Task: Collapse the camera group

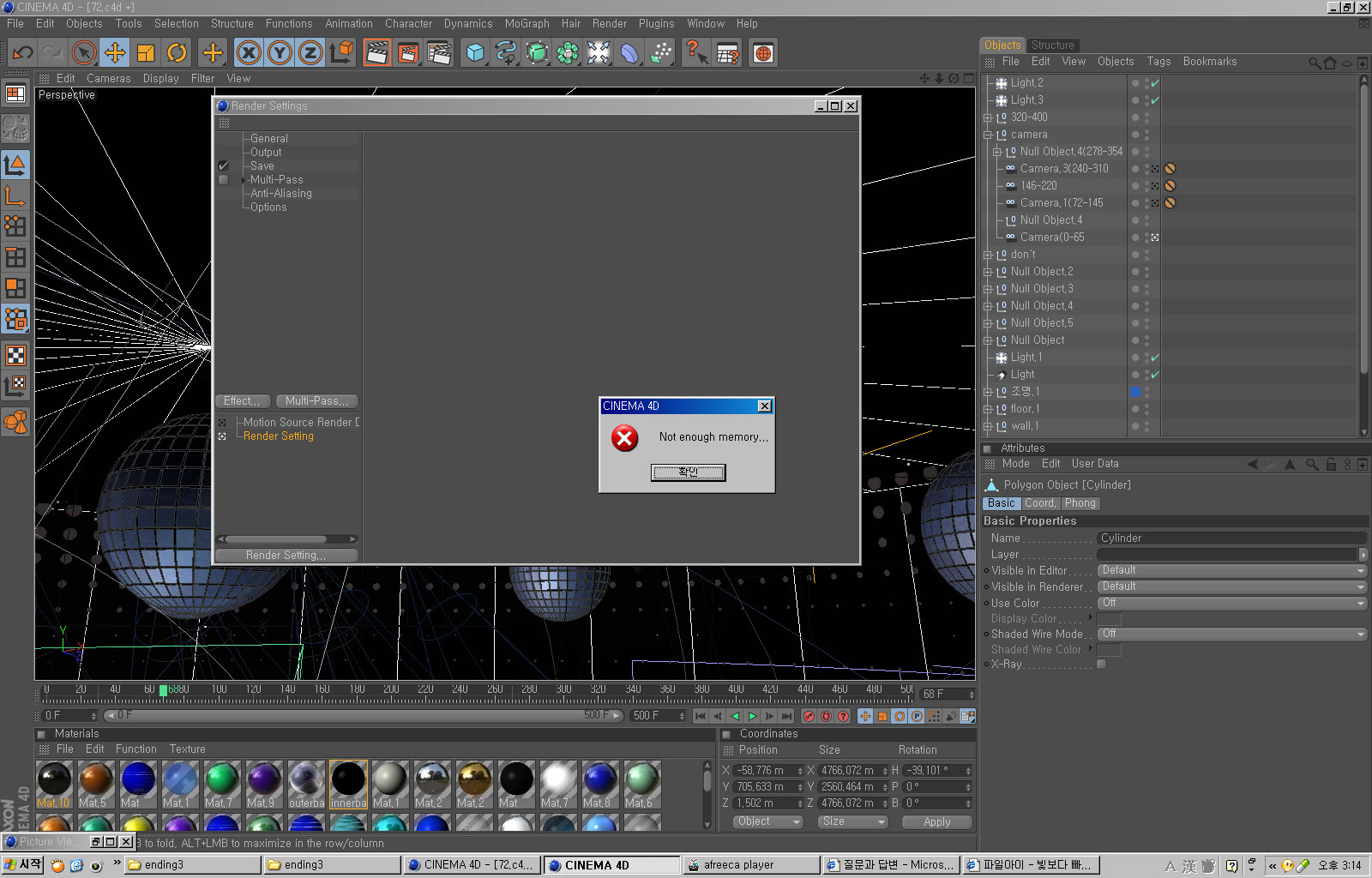Action: (x=987, y=135)
